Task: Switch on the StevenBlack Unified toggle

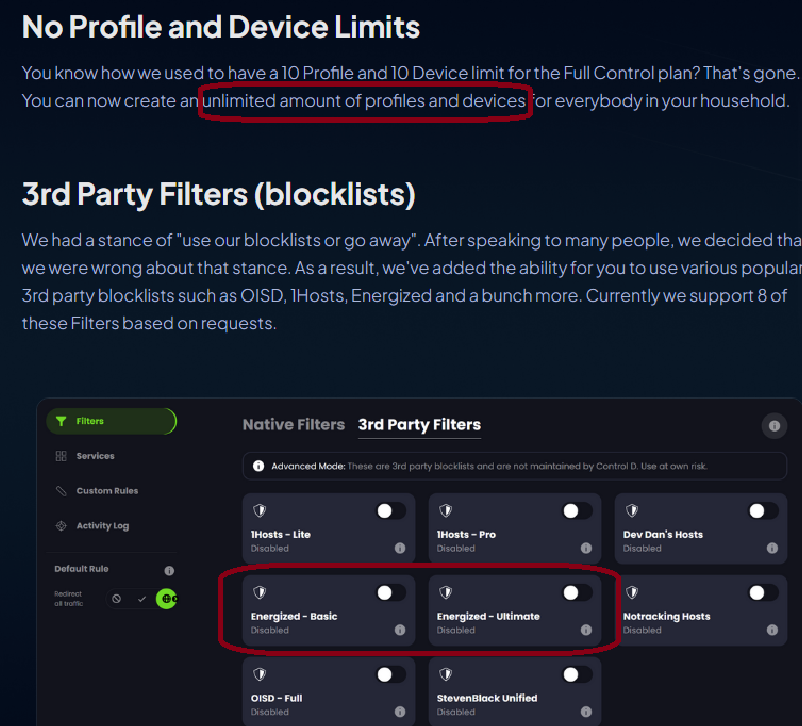Action: coord(577,674)
